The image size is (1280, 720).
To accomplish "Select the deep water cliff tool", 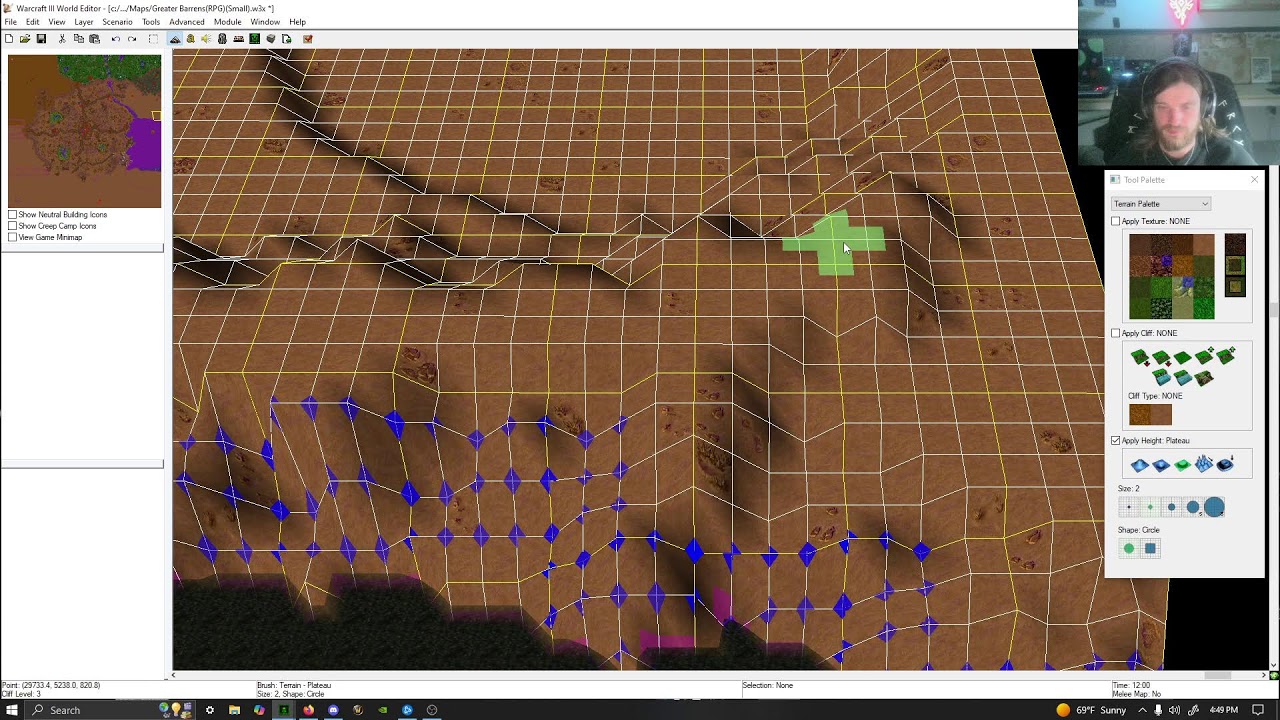I will (1161, 377).
